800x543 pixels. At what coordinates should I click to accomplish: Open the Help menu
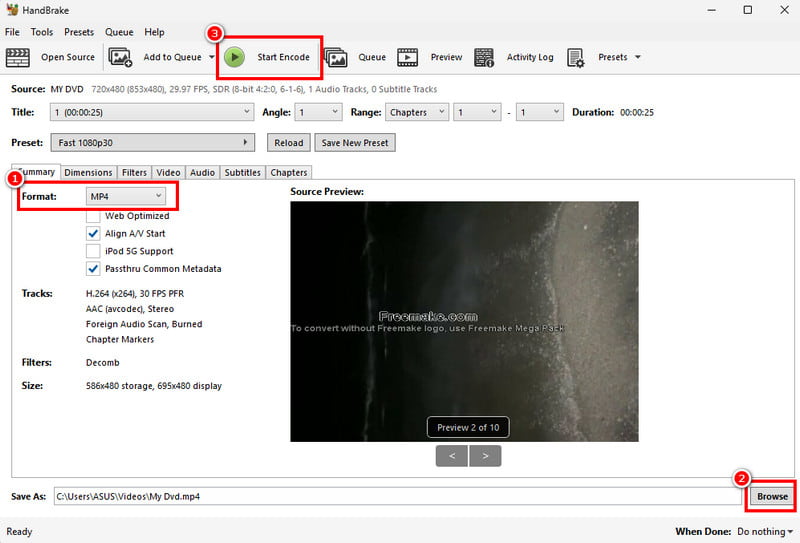coord(154,32)
